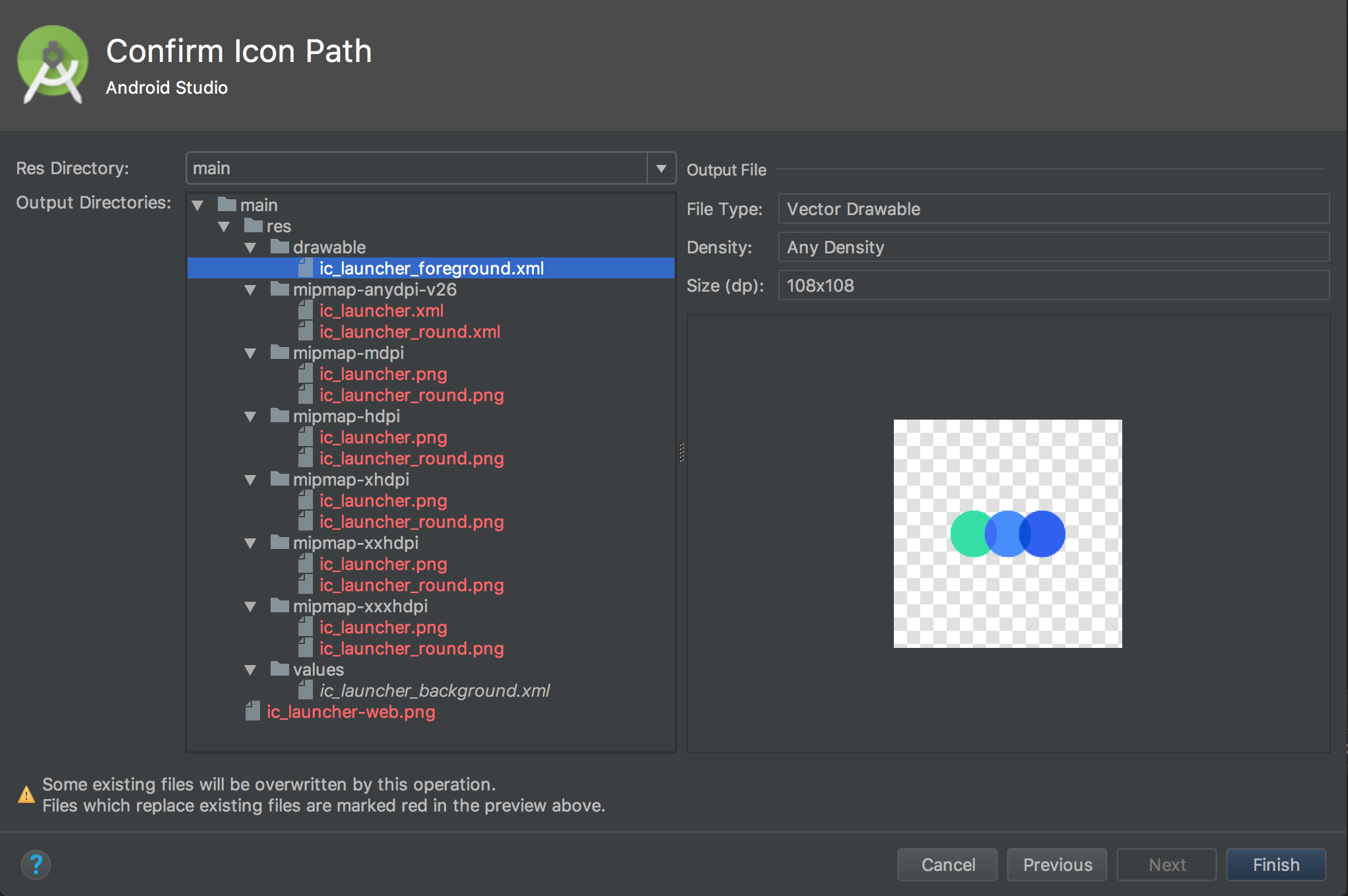The height and width of the screenshot is (896, 1348).
Task: Click the mipmap-xxxhdpi folder icon
Action: coord(280,605)
